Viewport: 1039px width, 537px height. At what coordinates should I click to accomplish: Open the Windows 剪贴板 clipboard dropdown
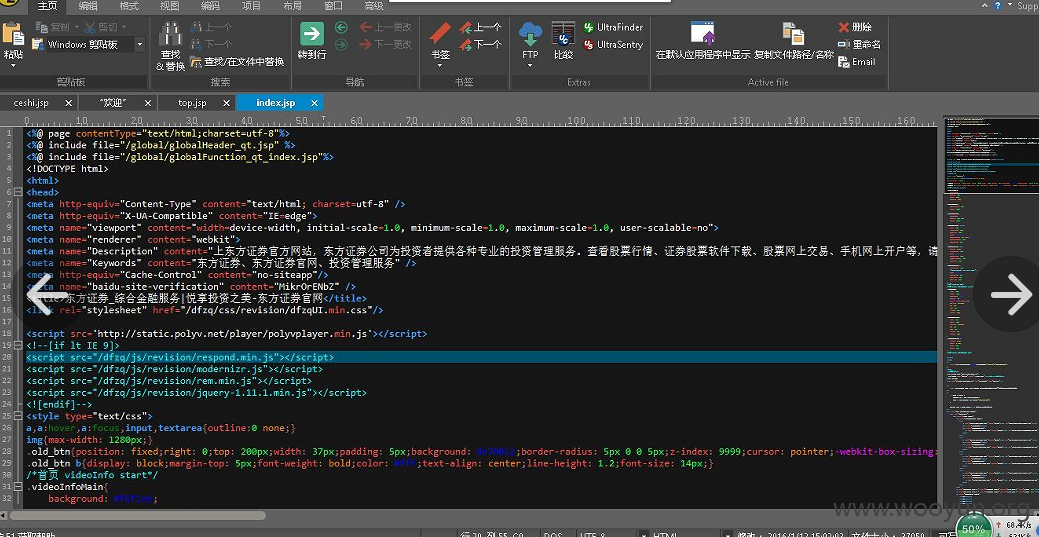click(140, 44)
